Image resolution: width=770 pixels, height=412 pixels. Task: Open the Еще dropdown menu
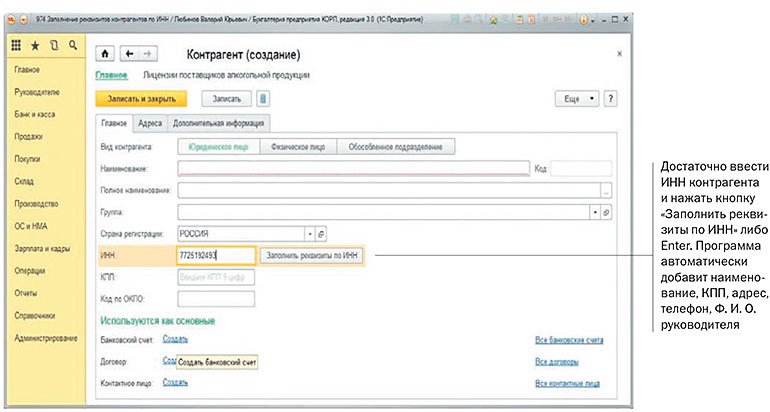pyautogui.click(x=577, y=98)
